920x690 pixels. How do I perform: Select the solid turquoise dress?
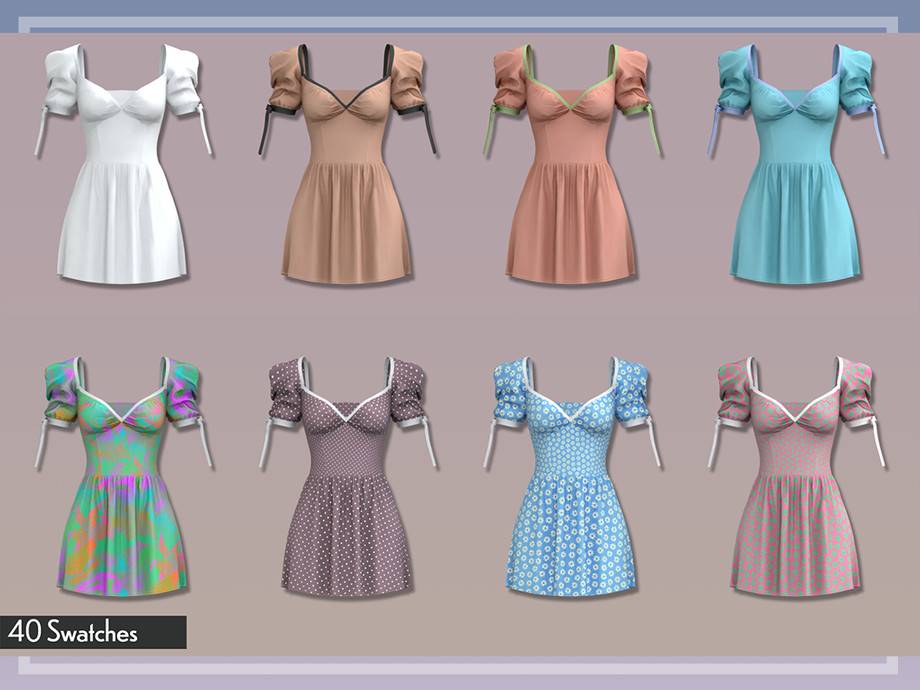tap(795, 170)
